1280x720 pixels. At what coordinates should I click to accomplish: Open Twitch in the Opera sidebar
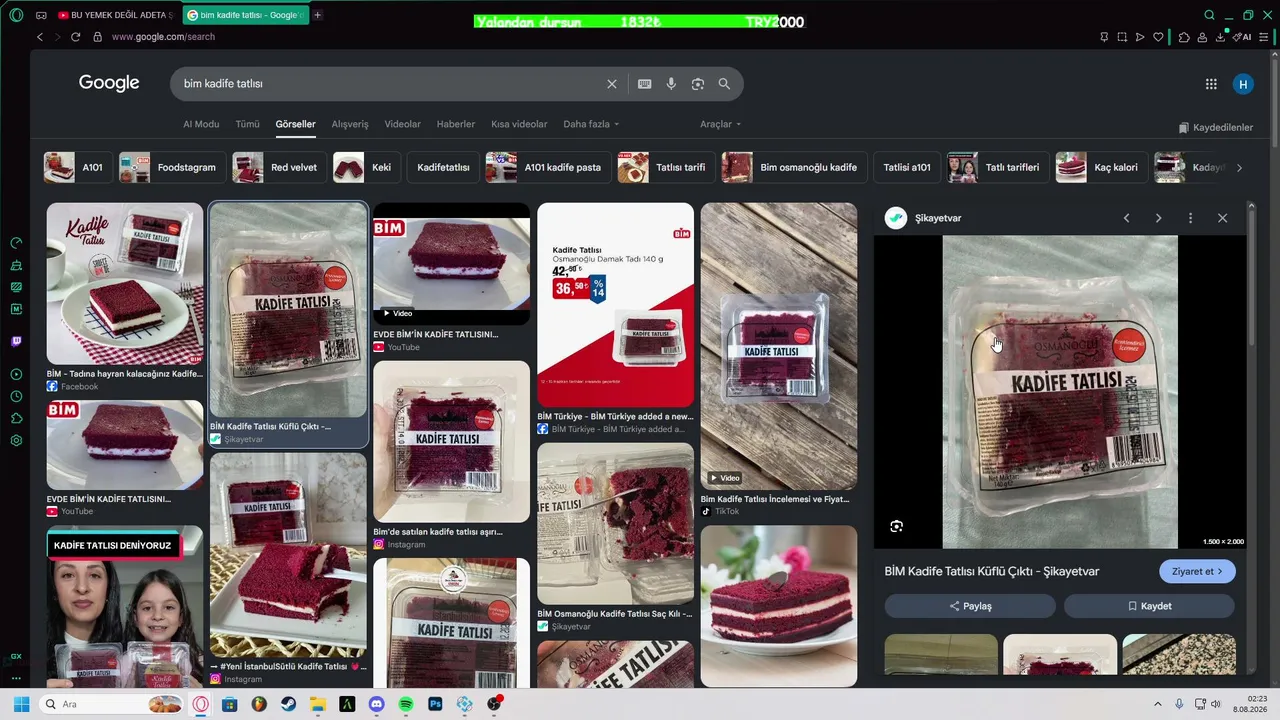point(16,341)
